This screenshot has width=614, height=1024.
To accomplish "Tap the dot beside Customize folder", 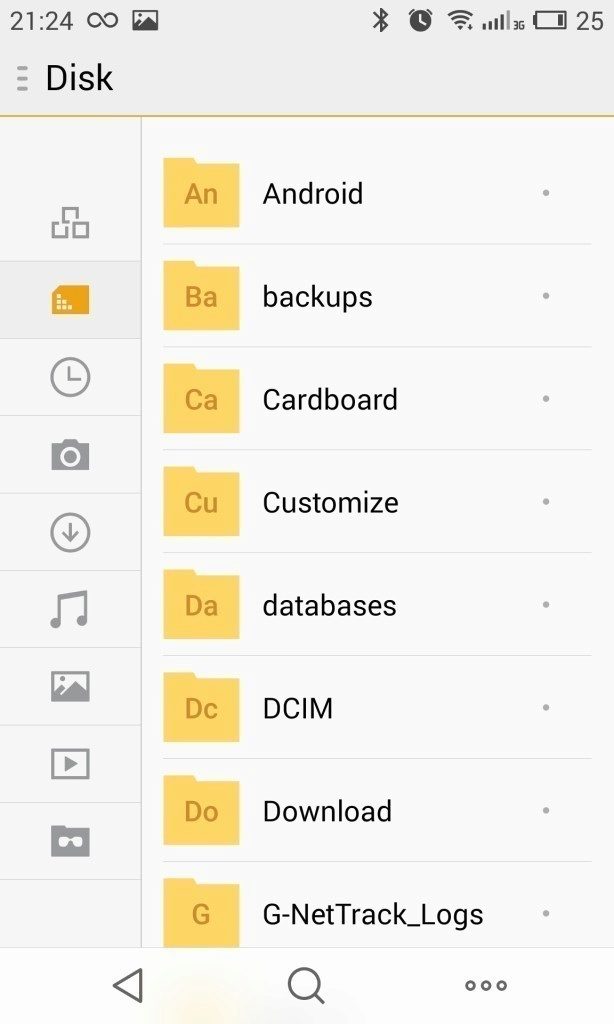I will tap(545, 502).
